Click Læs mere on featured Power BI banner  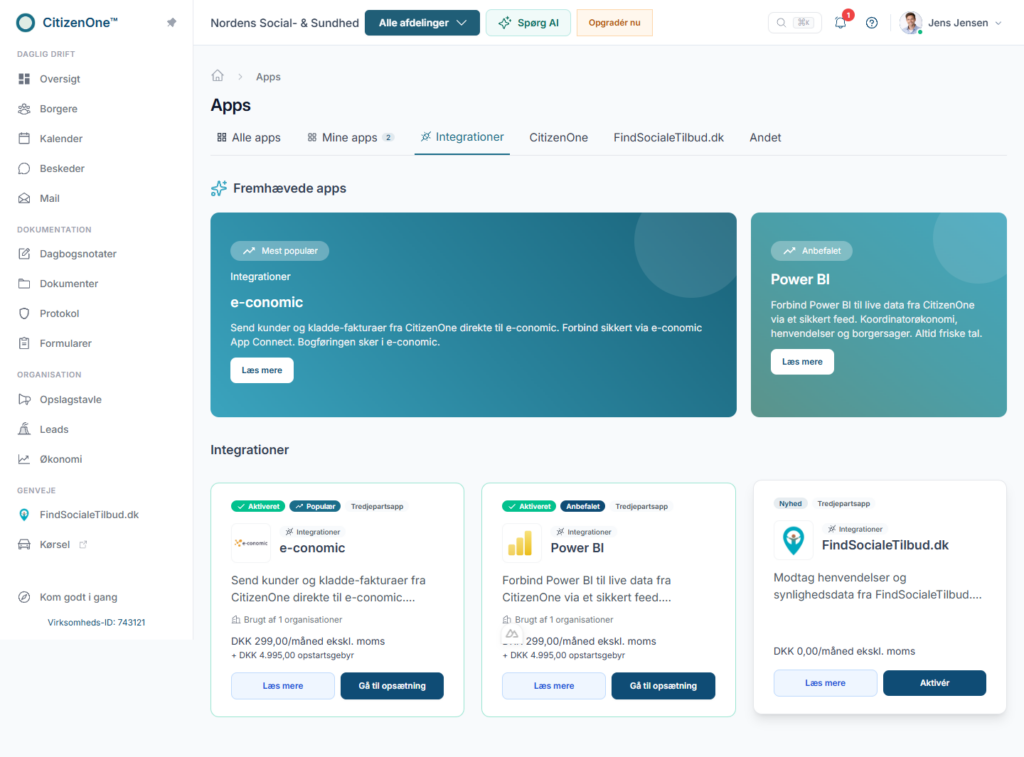tap(802, 362)
